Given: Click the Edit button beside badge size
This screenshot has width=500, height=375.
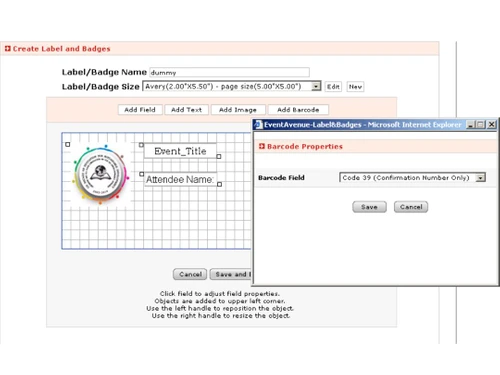Looking at the screenshot, I should click(x=333, y=87).
